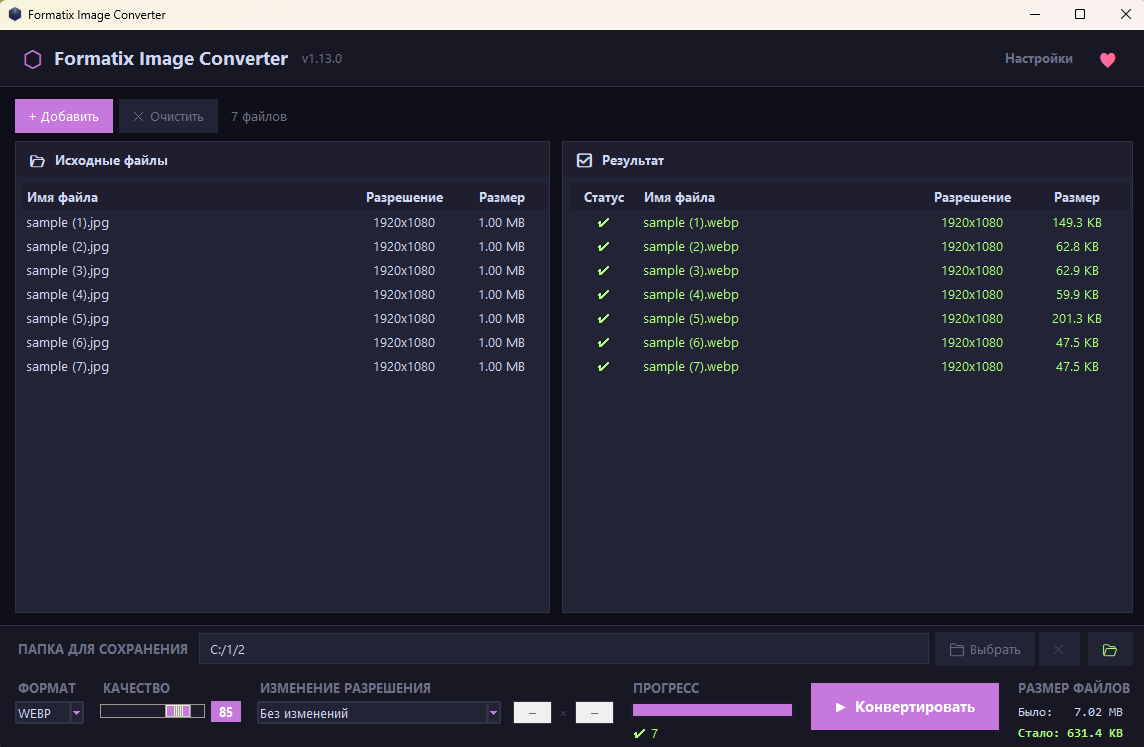Viewport: 1144px width, 747px height.
Task: Select source file sample (7).jpg
Action: point(282,367)
